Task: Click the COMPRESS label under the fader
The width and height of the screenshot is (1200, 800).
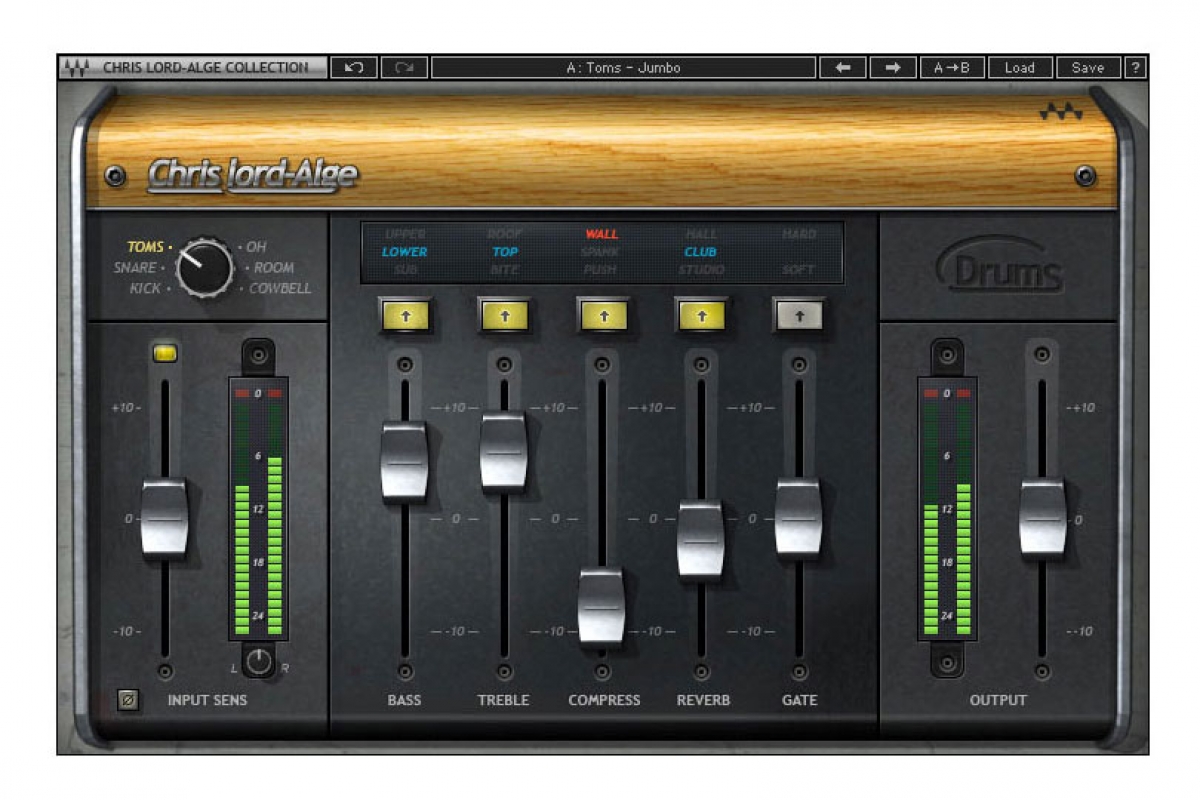Action: pos(604,700)
